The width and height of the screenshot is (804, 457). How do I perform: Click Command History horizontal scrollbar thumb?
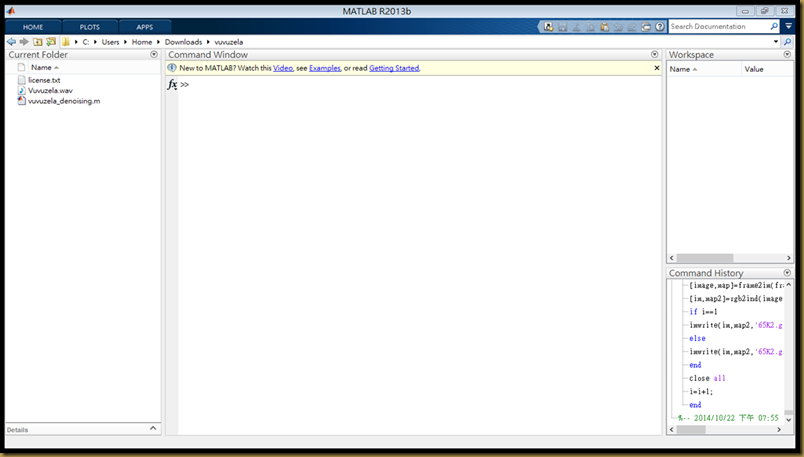690,430
